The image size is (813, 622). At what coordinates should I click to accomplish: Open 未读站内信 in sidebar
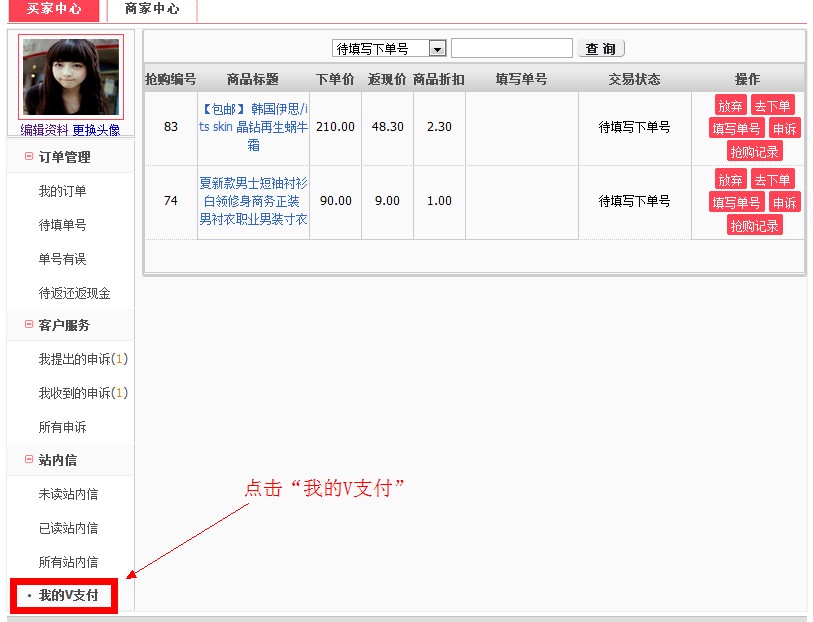click(x=68, y=494)
